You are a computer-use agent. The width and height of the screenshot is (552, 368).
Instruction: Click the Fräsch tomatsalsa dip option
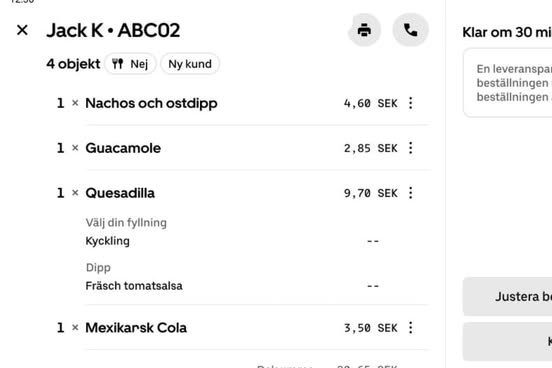click(134, 286)
